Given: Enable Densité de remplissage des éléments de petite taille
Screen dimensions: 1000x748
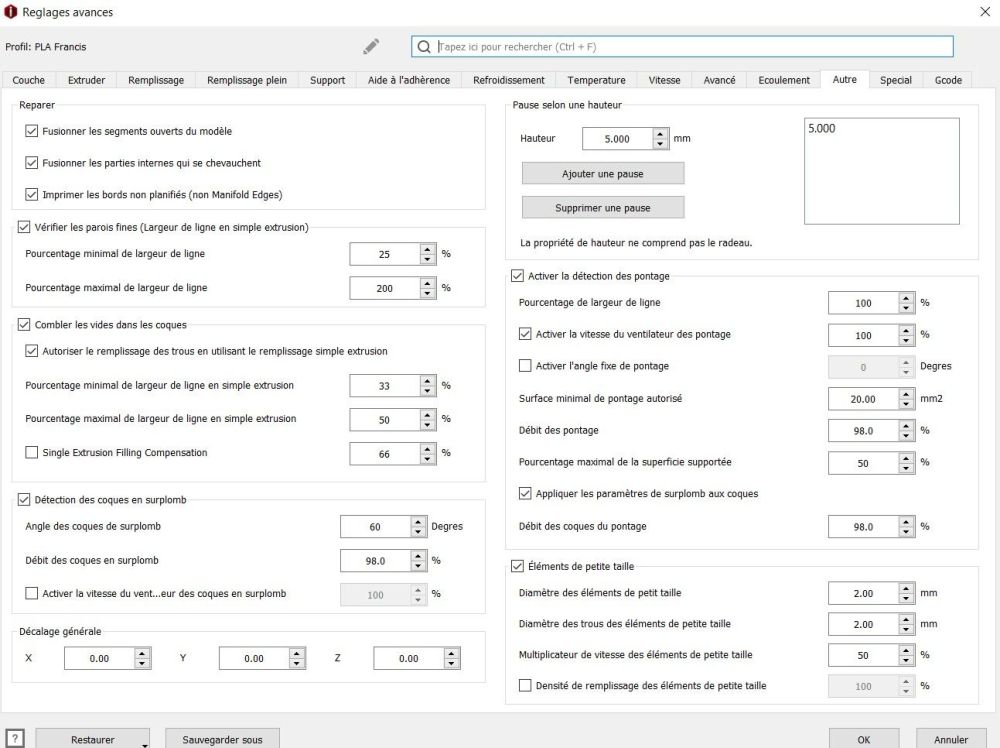Looking at the screenshot, I should click(x=525, y=686).
